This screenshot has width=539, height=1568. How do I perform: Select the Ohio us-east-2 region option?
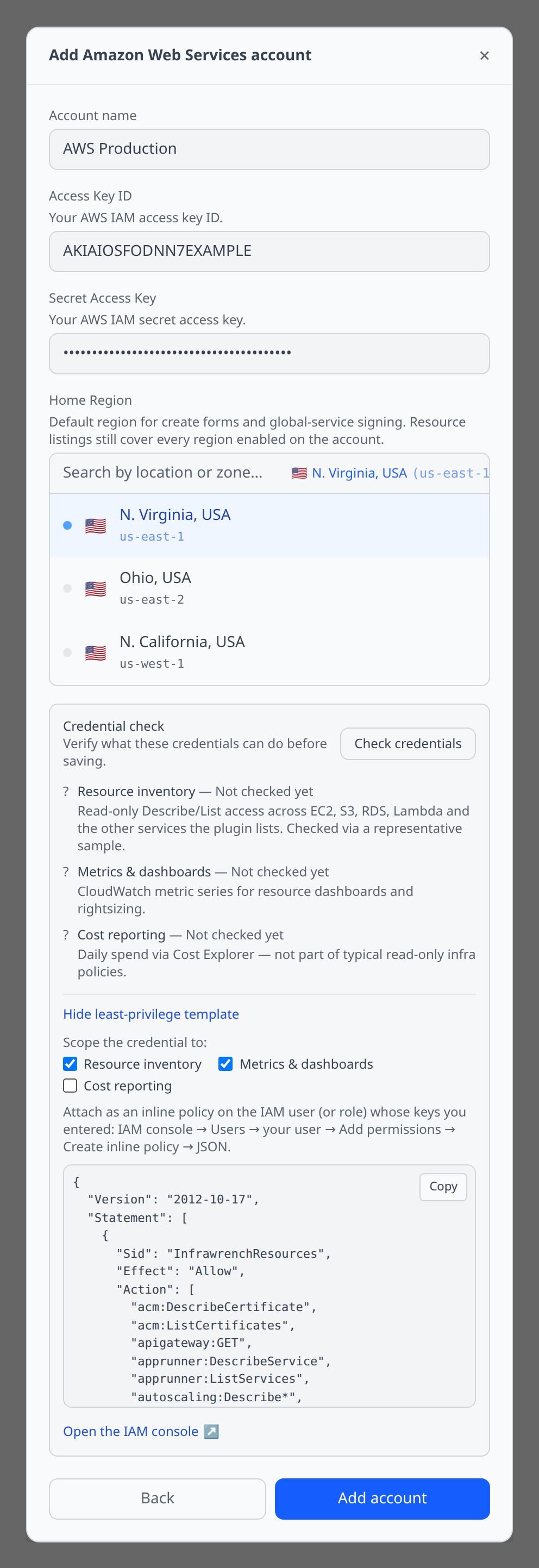(x=269, y=588)
